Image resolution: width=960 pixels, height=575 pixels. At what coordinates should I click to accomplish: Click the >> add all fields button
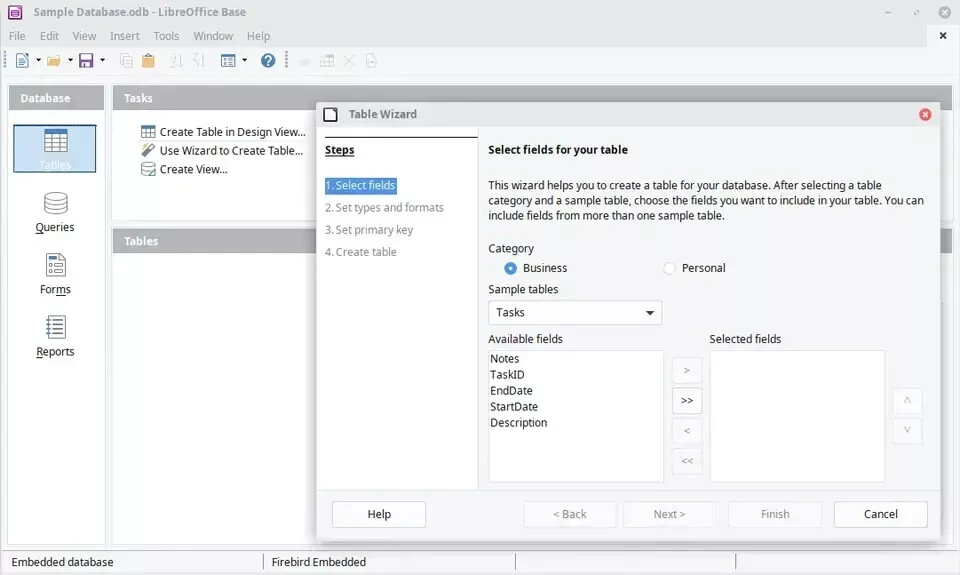pos(687,400)
